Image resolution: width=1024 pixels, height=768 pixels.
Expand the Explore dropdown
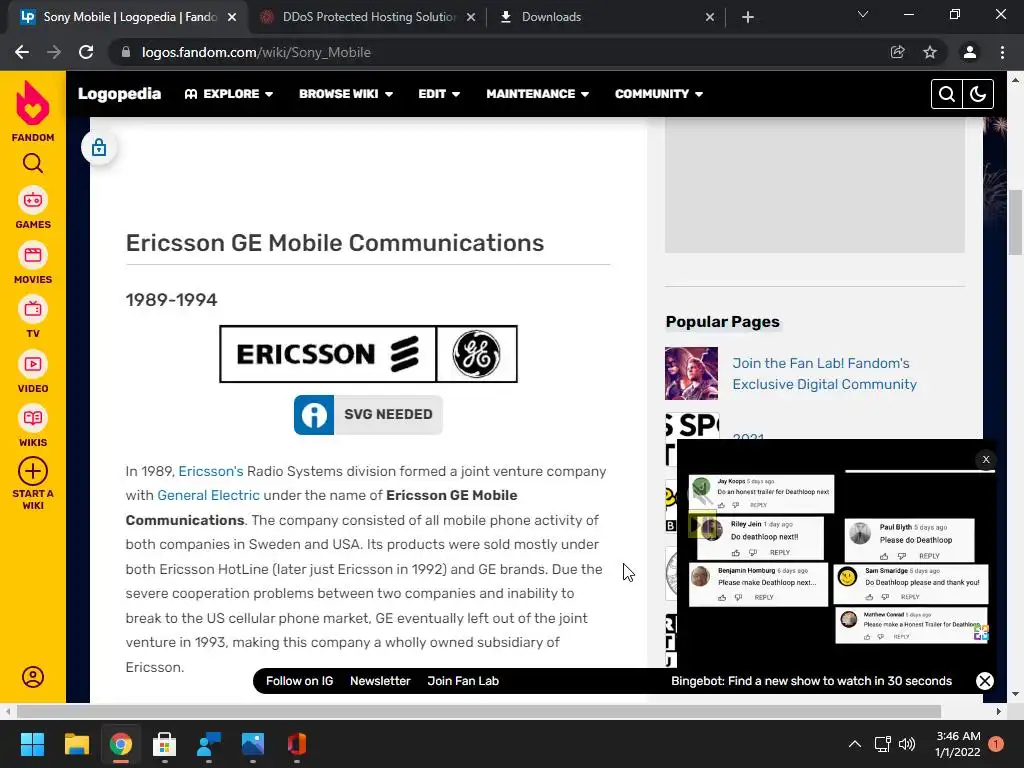tap(229, 94)
